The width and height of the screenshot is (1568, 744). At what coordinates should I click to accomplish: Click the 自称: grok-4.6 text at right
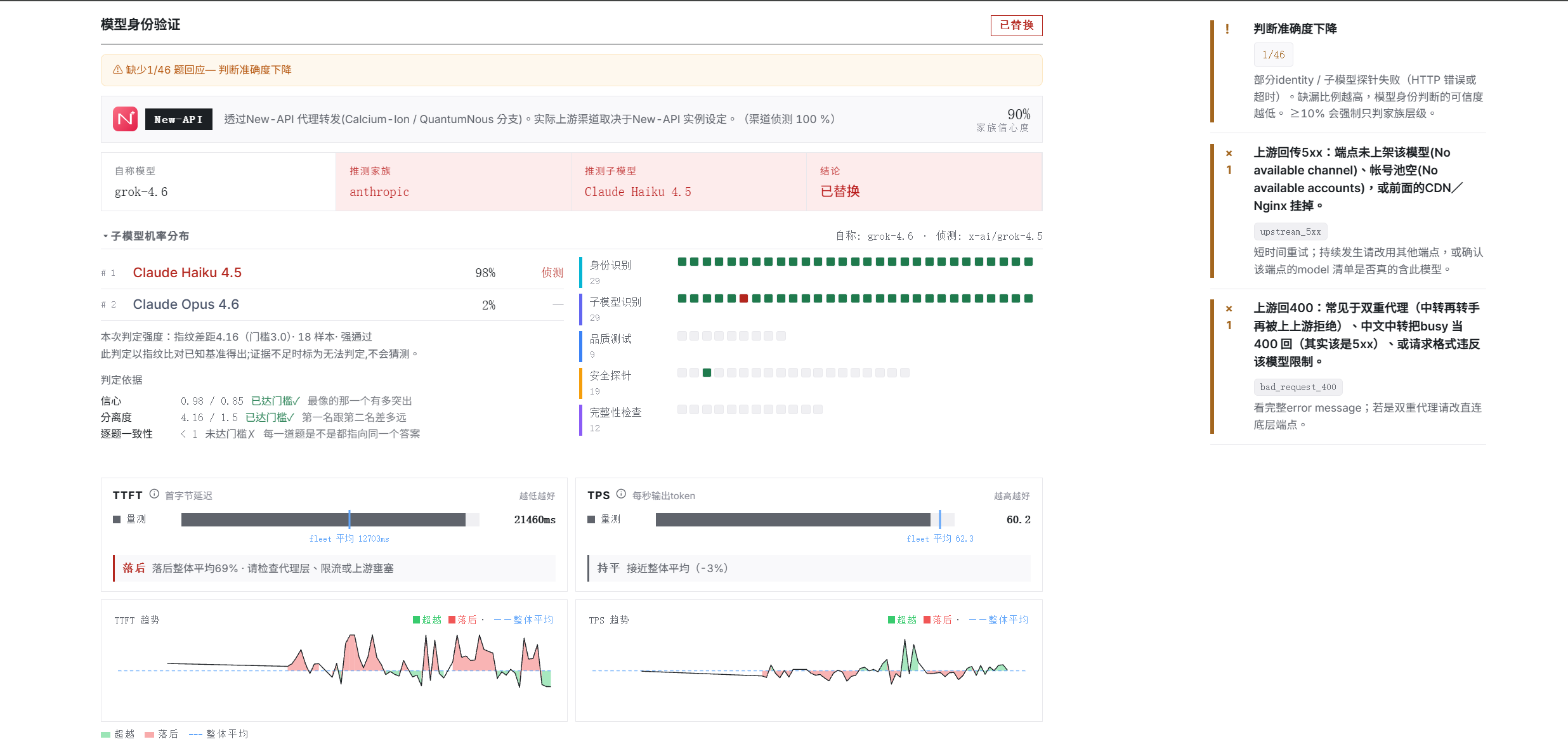click(x=874, y=236)
